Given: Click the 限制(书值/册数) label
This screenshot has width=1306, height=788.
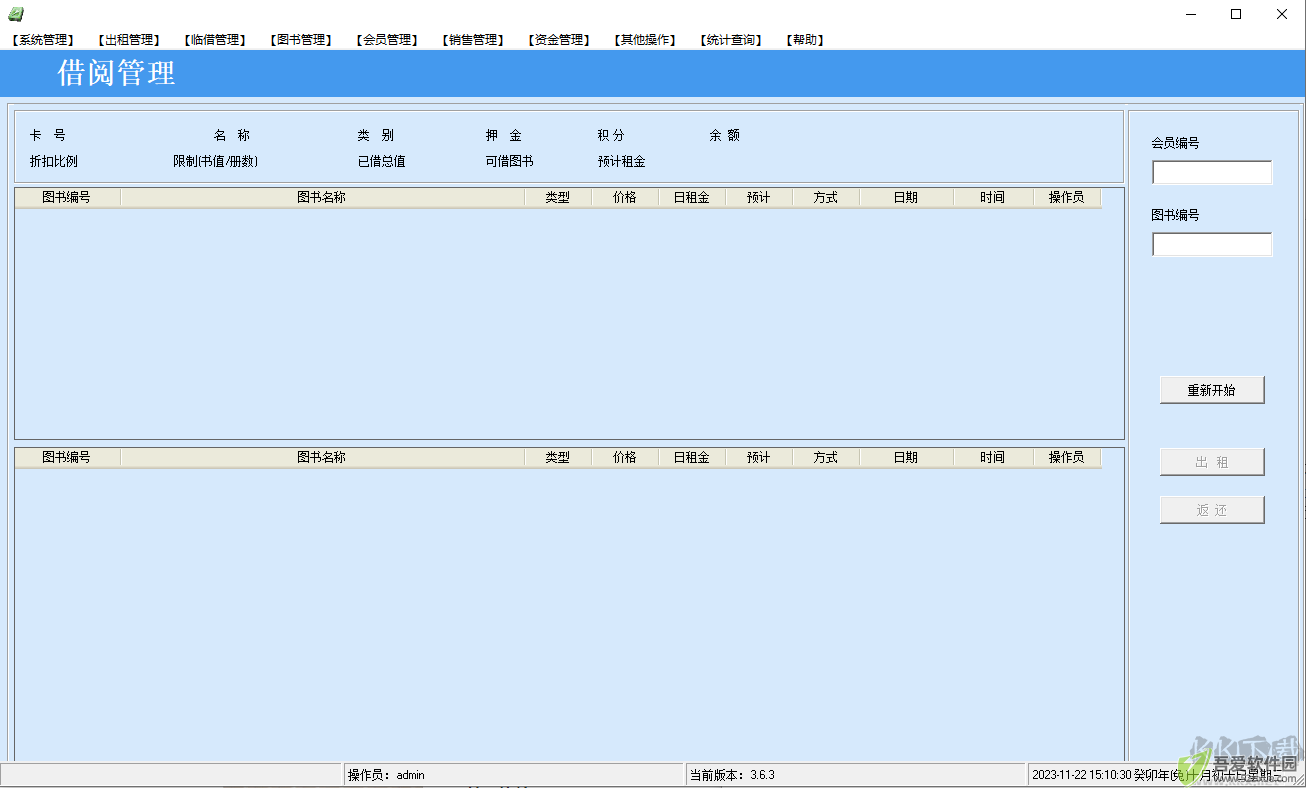Looking at the screenshot, I should 216,161.
